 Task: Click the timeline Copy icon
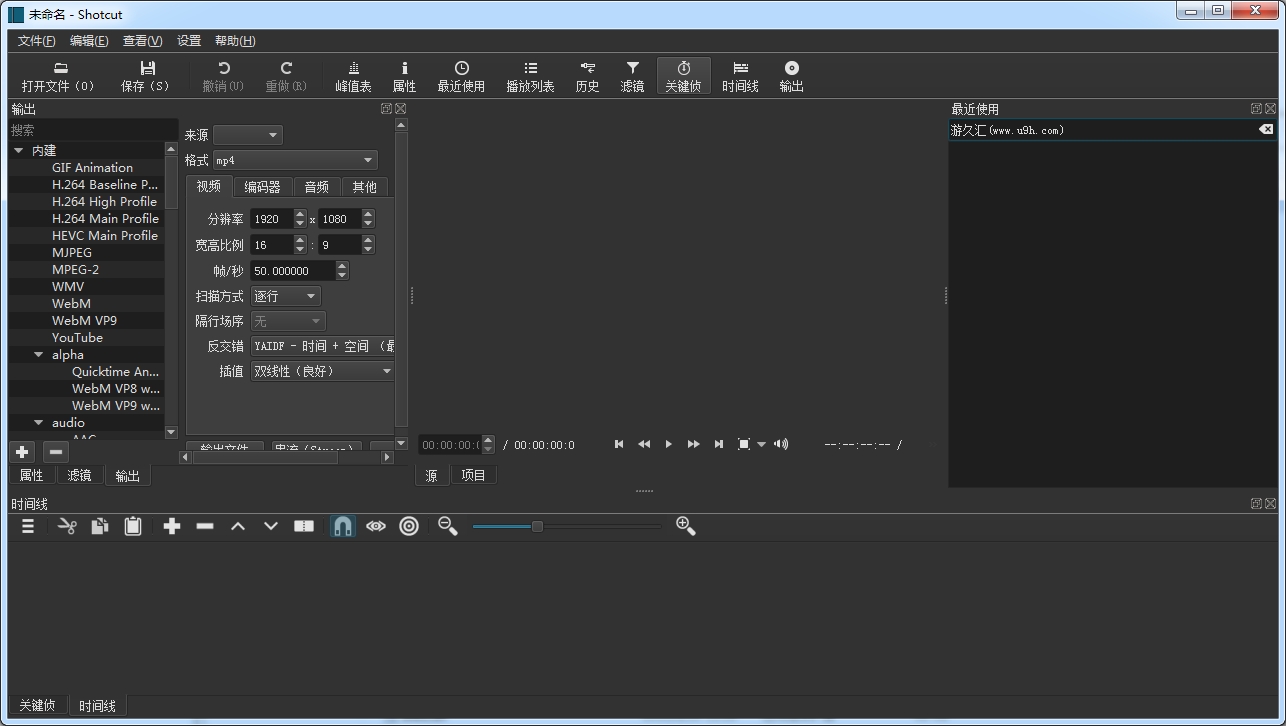pyautogui.click(x=100, y=526)
